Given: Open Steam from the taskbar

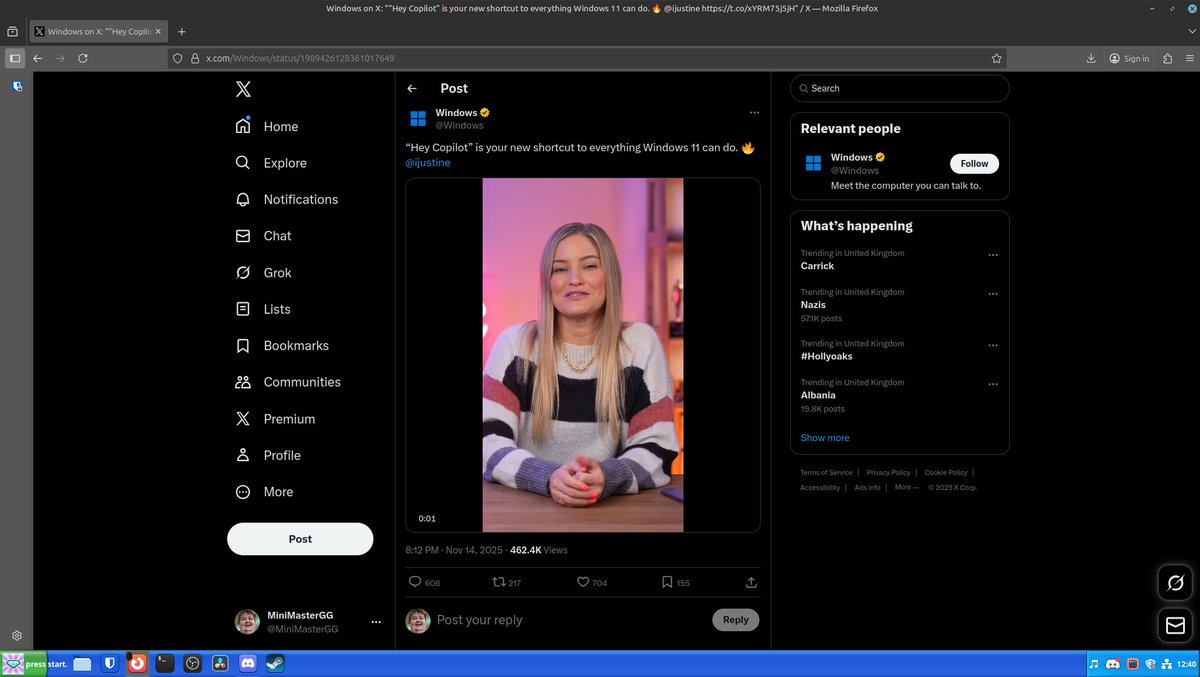Looking at the screenshot, I should [x=274, y=663].
